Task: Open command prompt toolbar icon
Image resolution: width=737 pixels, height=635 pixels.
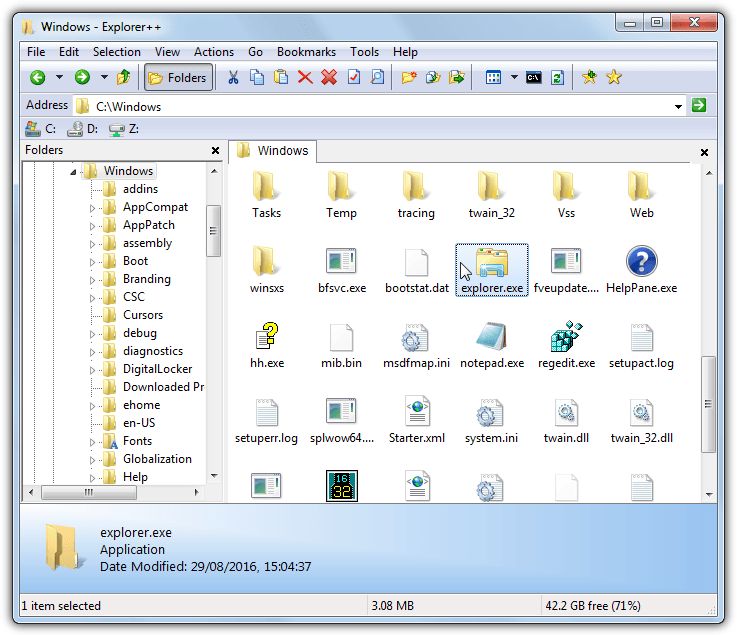Action: tap(533, 77)
